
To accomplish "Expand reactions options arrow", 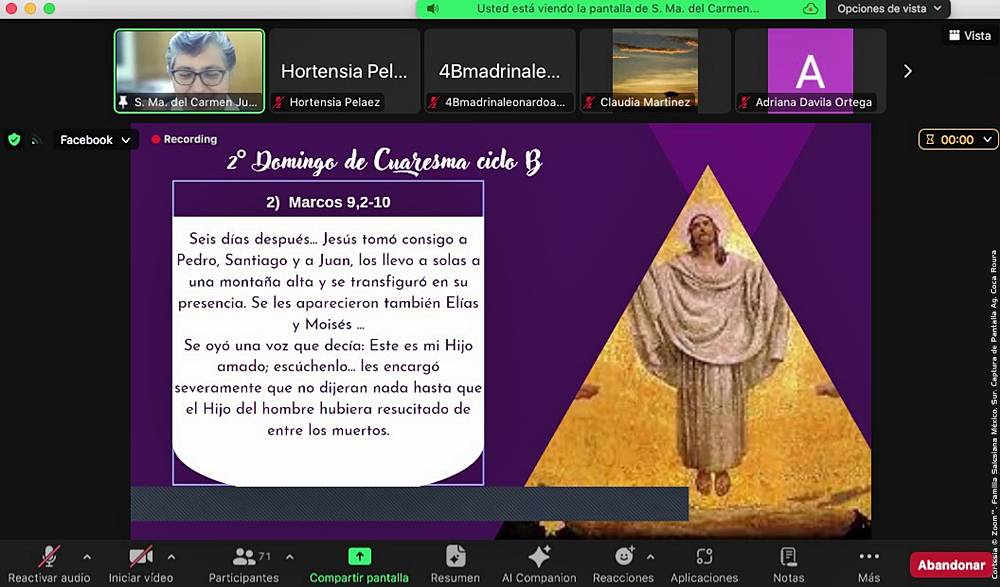I will click(x=650, y=557).
